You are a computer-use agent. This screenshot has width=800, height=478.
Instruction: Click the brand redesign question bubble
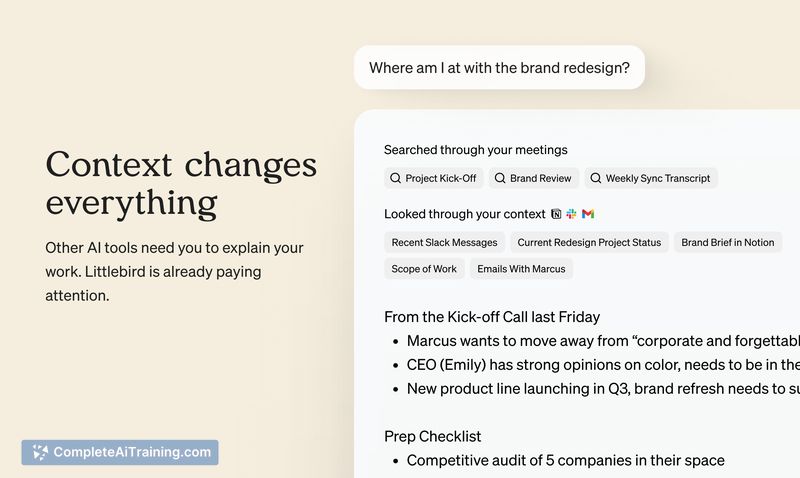(x=499, y=68)
